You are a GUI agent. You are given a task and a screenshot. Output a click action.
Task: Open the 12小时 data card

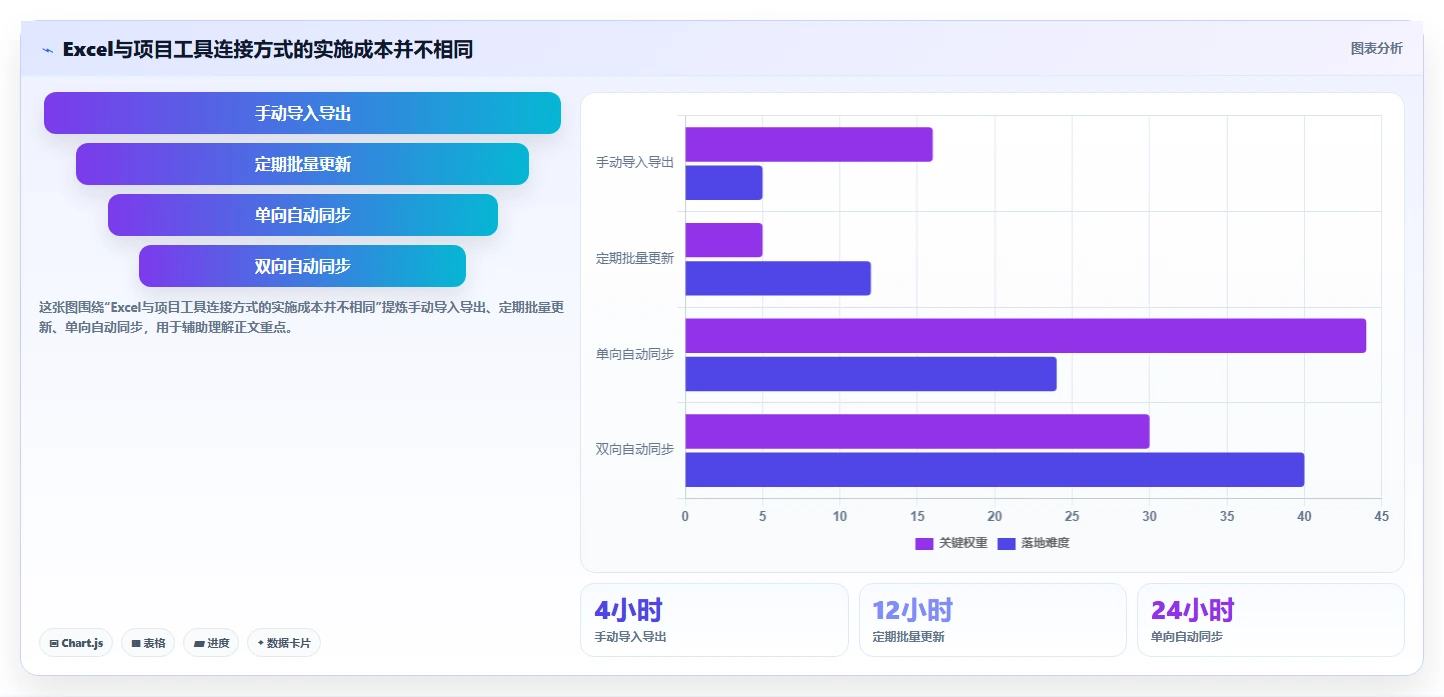tap(992, 620)
